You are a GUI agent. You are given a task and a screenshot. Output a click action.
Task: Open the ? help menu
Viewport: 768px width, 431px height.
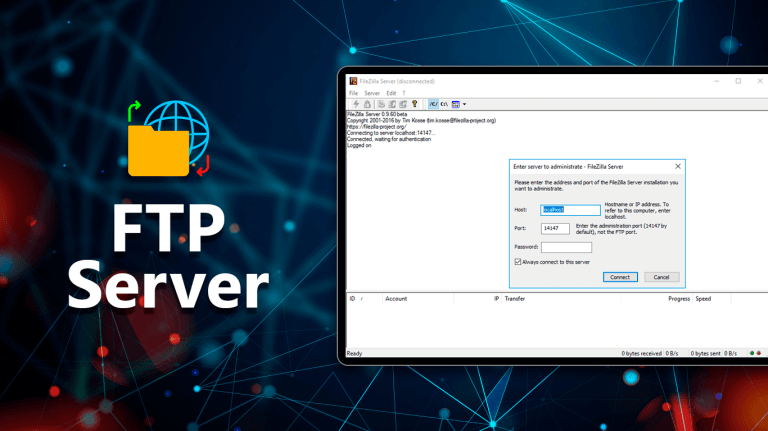(x=404, y=93)
